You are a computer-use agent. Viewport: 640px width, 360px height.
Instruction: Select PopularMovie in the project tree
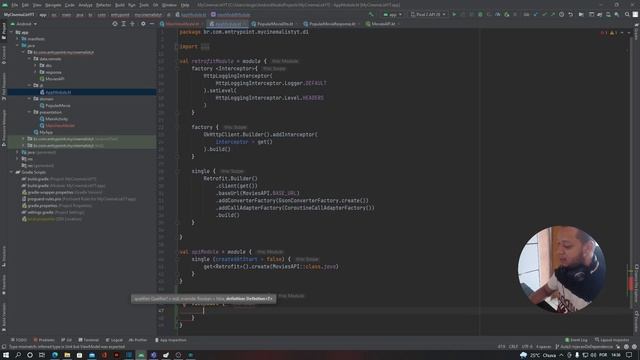[58, 106]
